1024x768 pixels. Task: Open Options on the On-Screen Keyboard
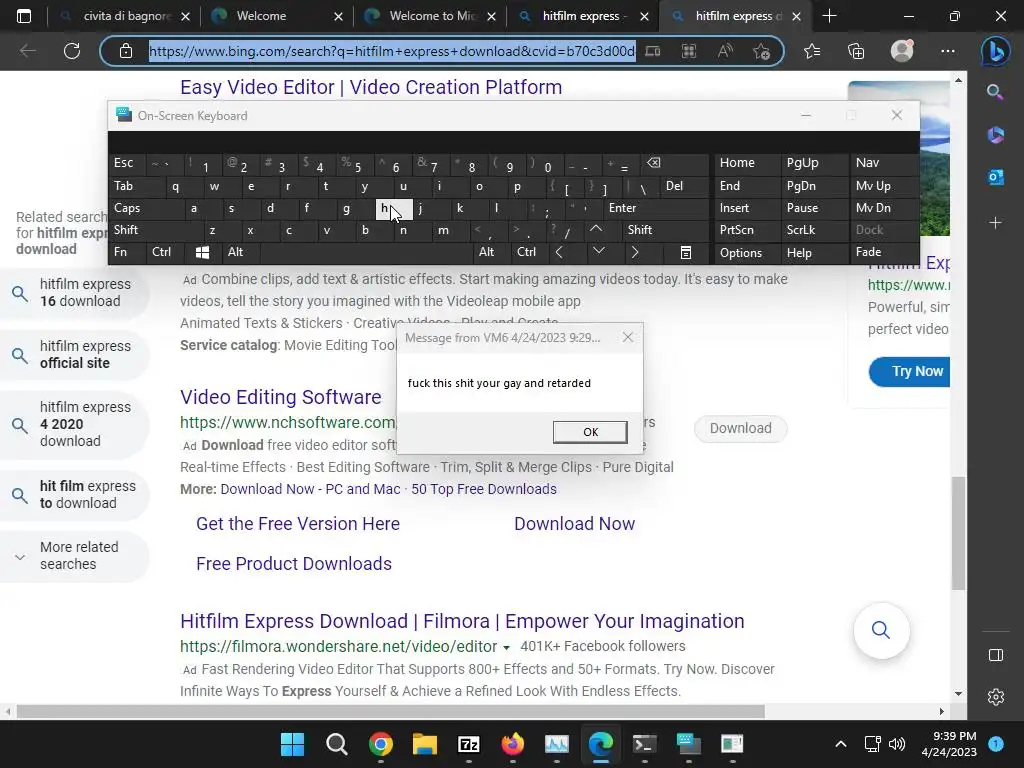(x=746, y=252)
